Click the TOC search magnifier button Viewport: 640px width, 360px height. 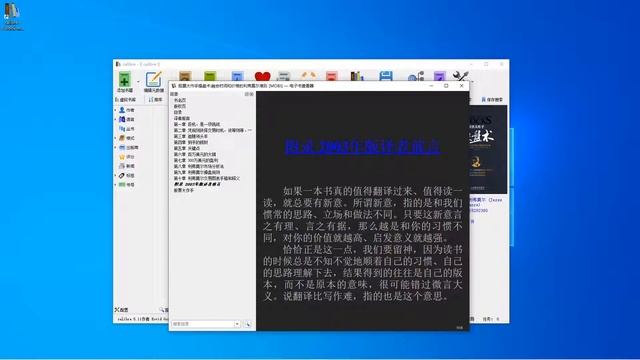(x=247, y=324)
